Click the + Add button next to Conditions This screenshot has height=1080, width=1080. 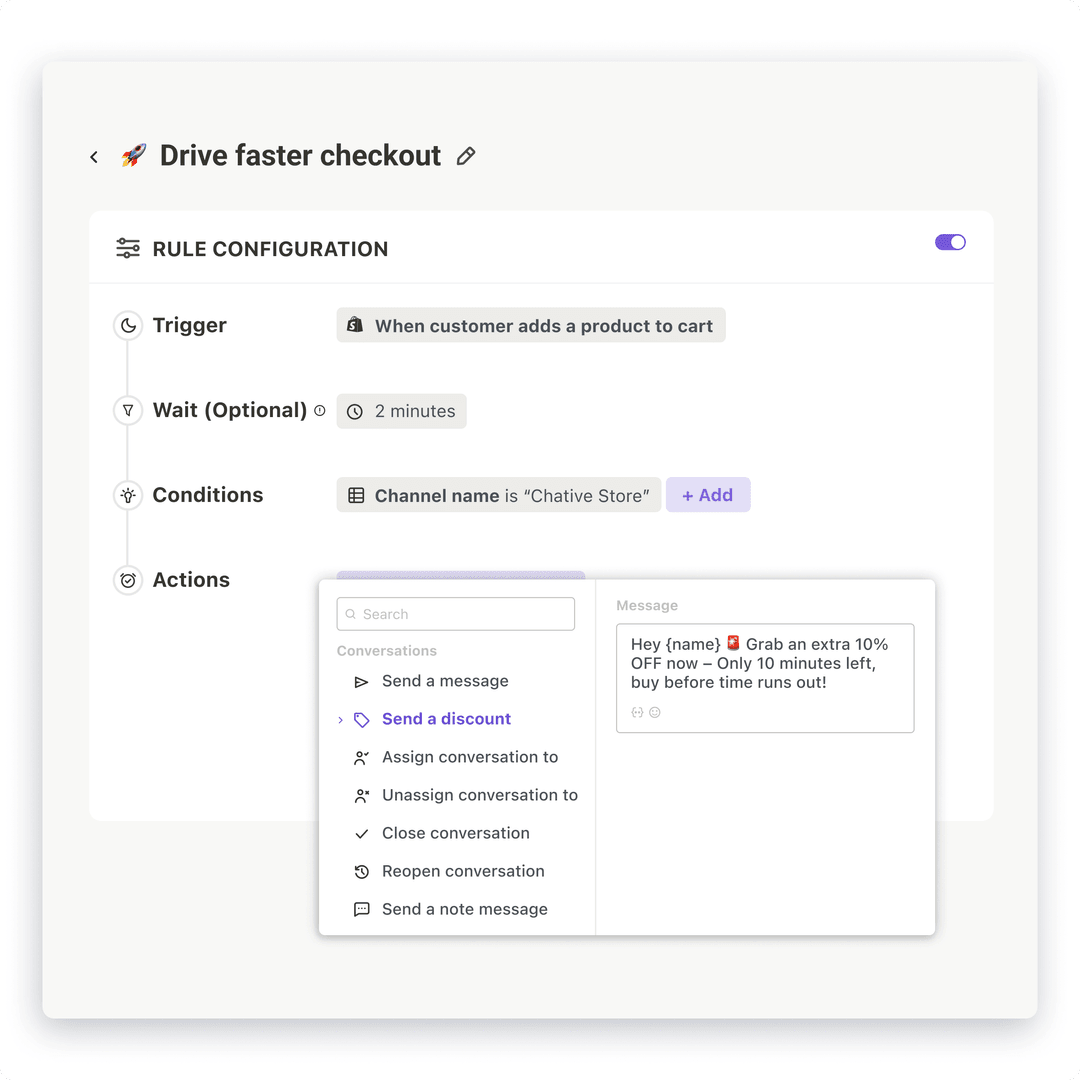click(x=708, y=495)
